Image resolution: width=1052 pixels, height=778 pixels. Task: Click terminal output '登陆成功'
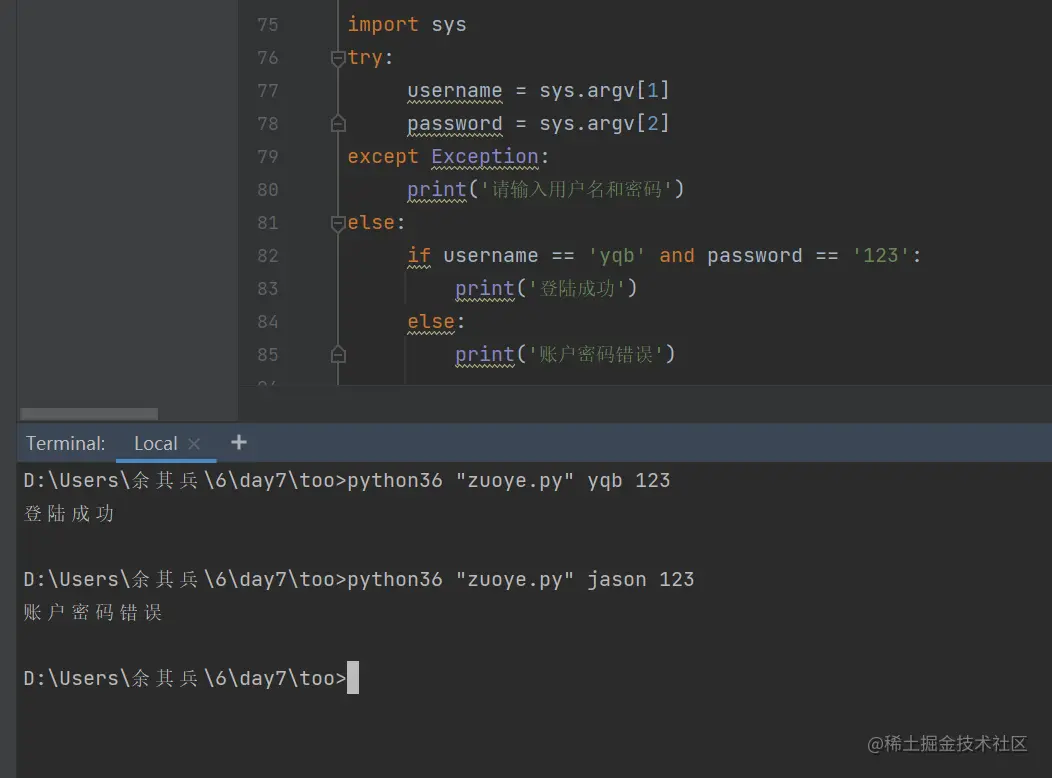pos(69,514)
